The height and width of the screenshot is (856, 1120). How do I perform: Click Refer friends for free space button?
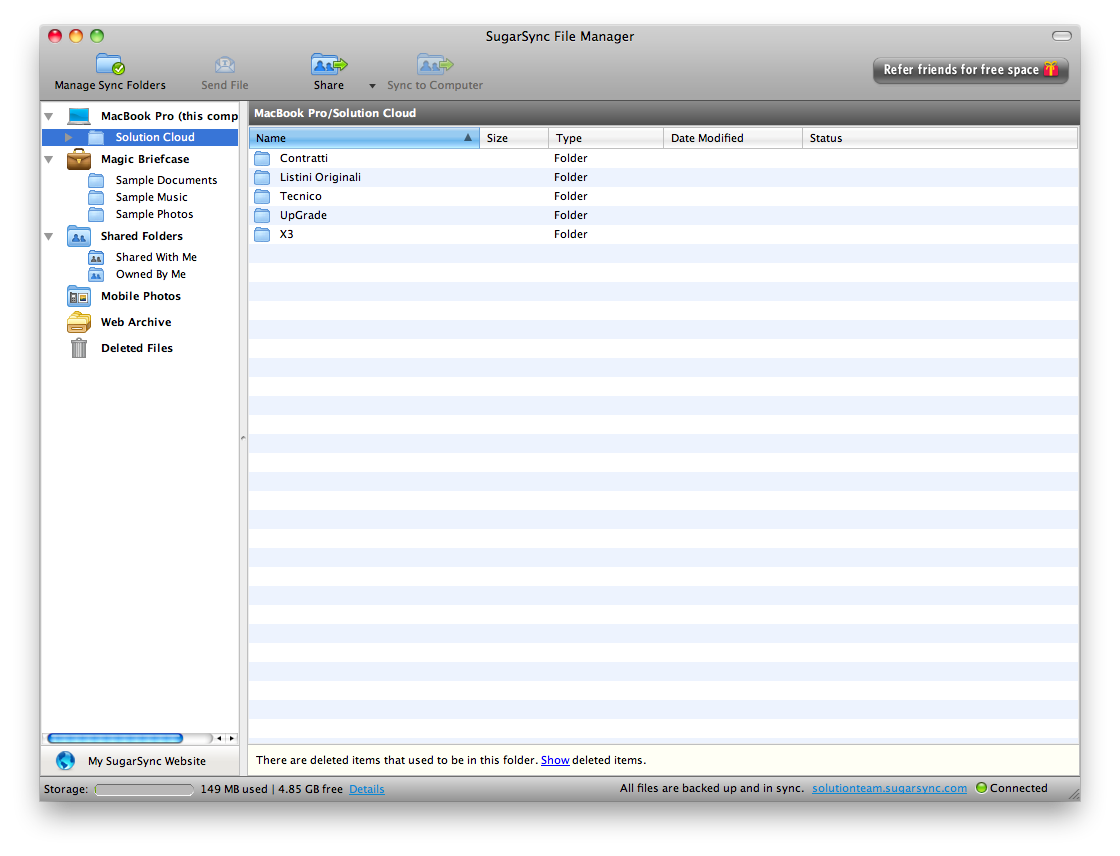[971, 70]
